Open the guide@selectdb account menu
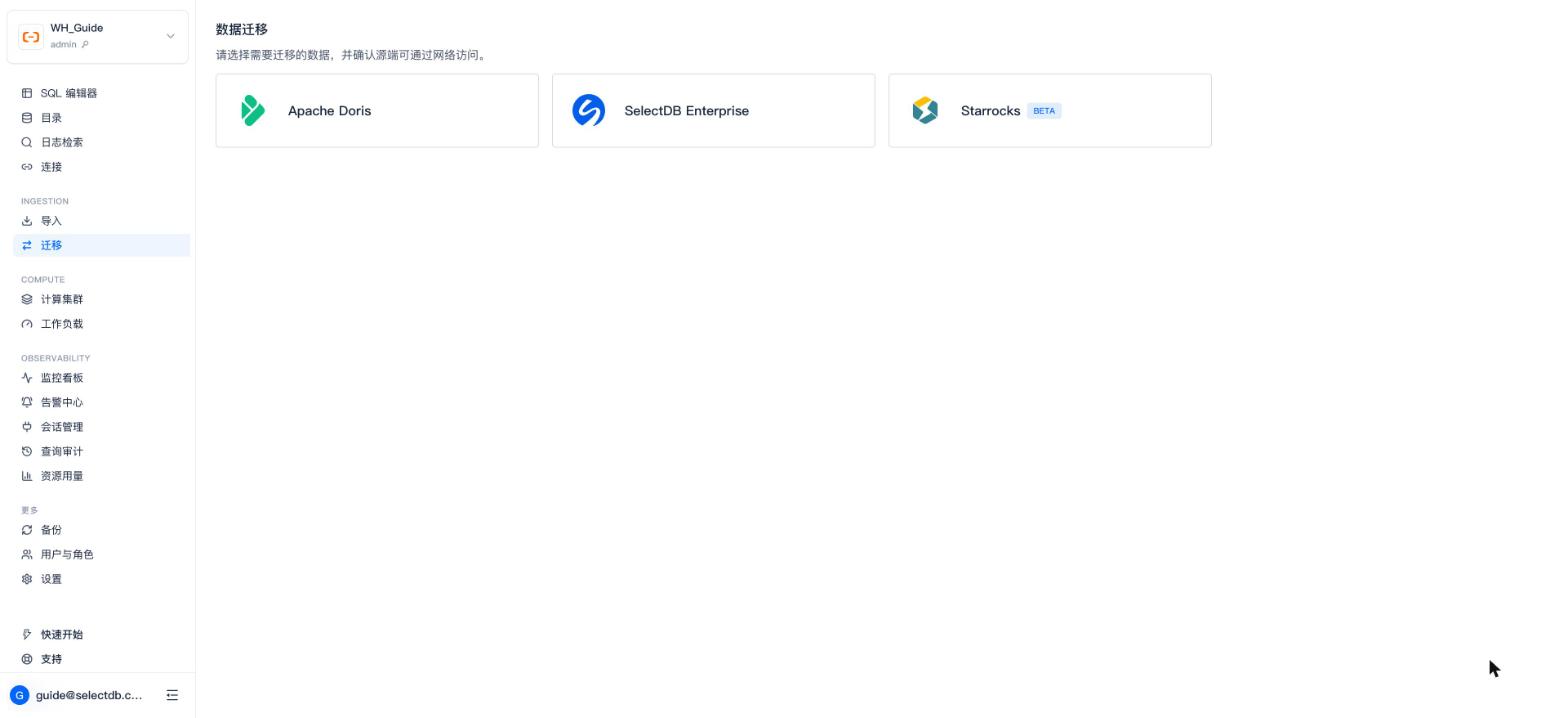This screenshot has width=1568, height=718. tap(76, 695)
